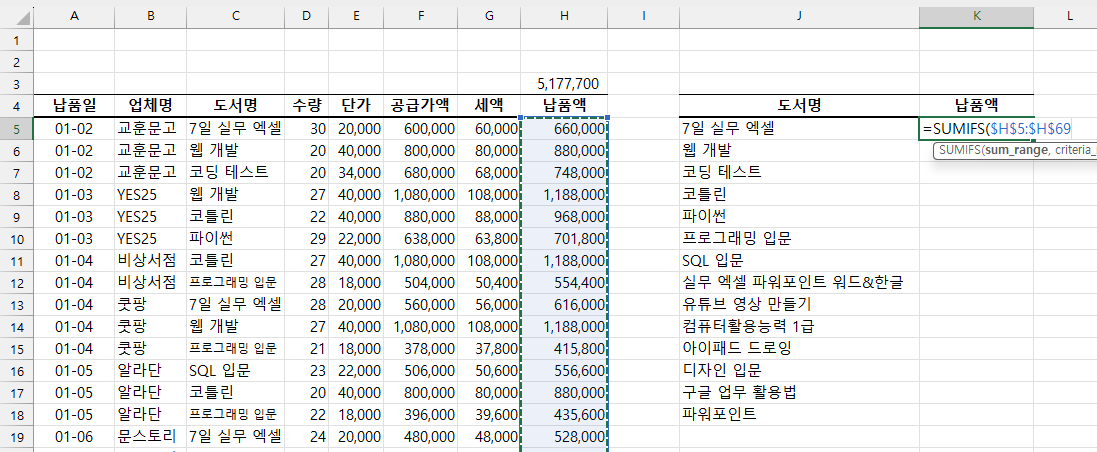The image size is (1097, 452).
Task: Select row header 5
Action: [16, 128]
